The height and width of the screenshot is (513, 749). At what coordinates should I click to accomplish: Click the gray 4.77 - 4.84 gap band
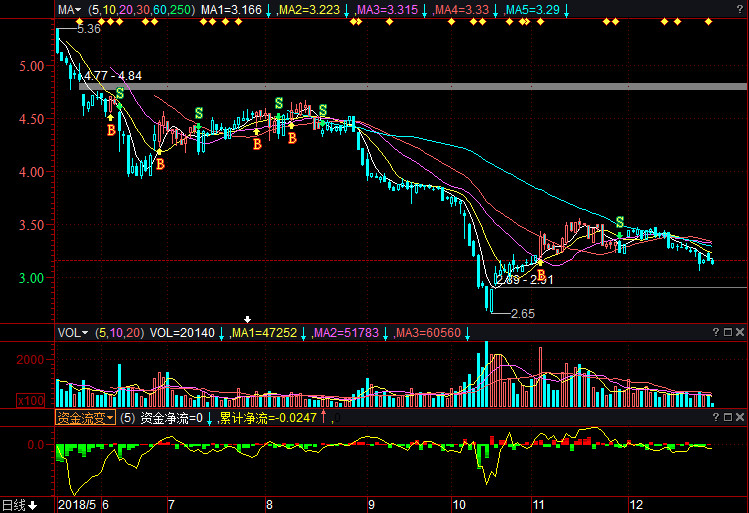(x=400, y=87)
